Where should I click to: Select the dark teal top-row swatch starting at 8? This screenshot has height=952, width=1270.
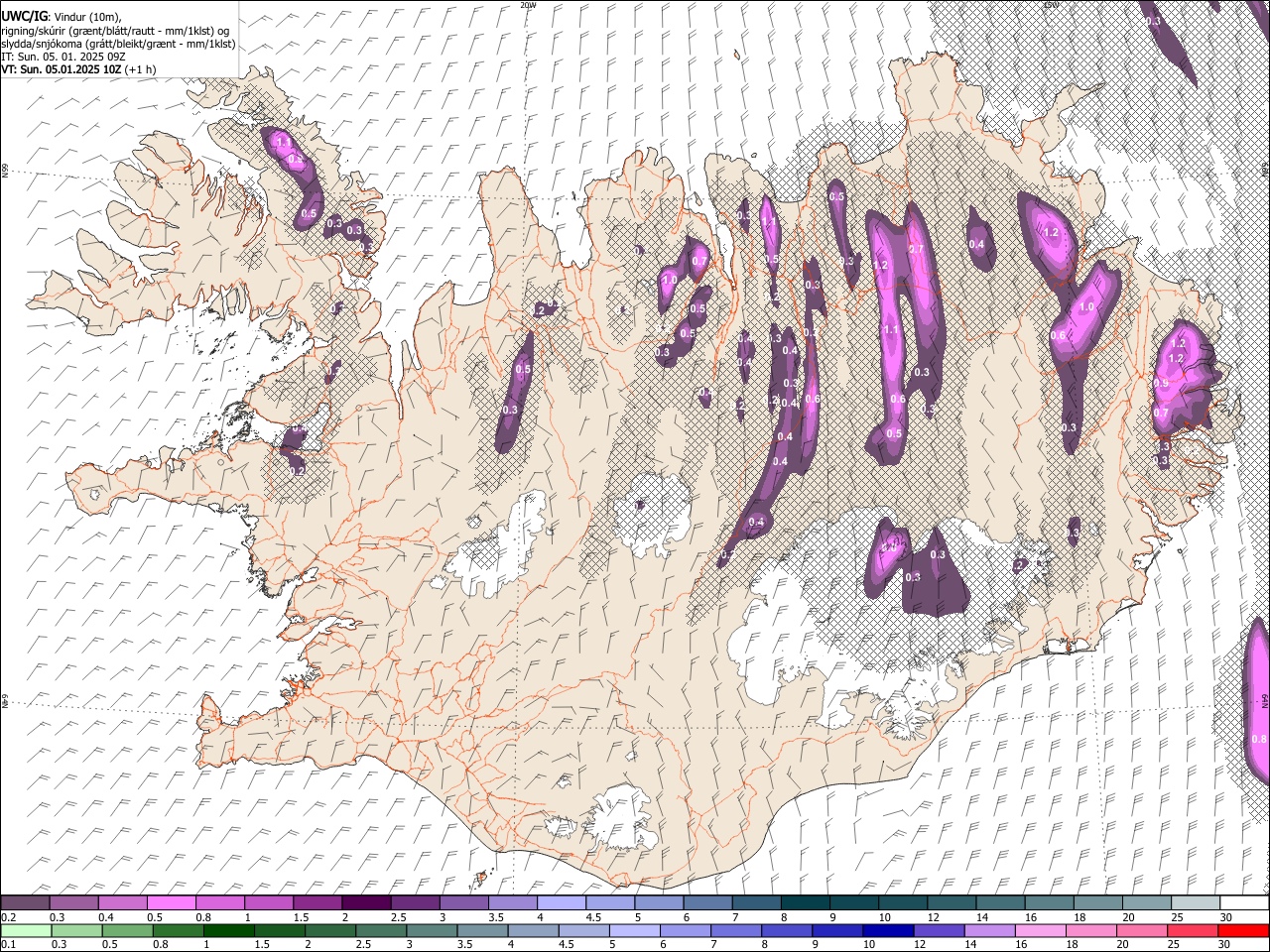(x=805, y=902)
